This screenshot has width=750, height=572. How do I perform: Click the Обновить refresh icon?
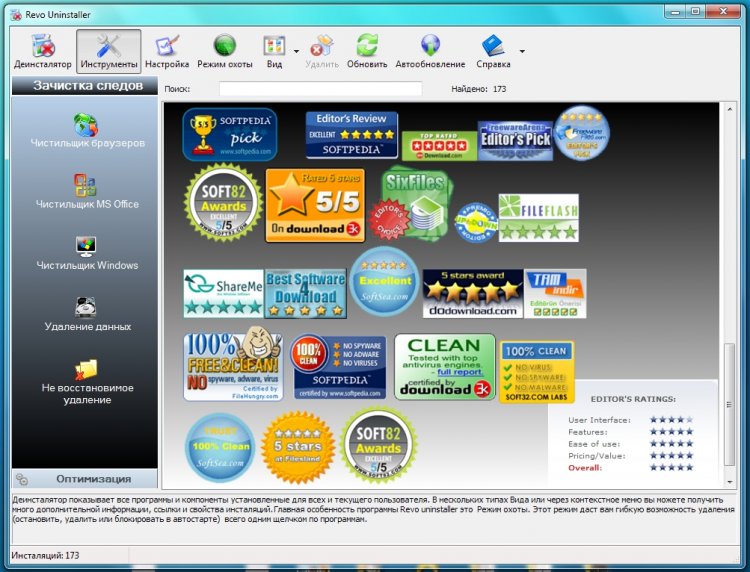367,51
